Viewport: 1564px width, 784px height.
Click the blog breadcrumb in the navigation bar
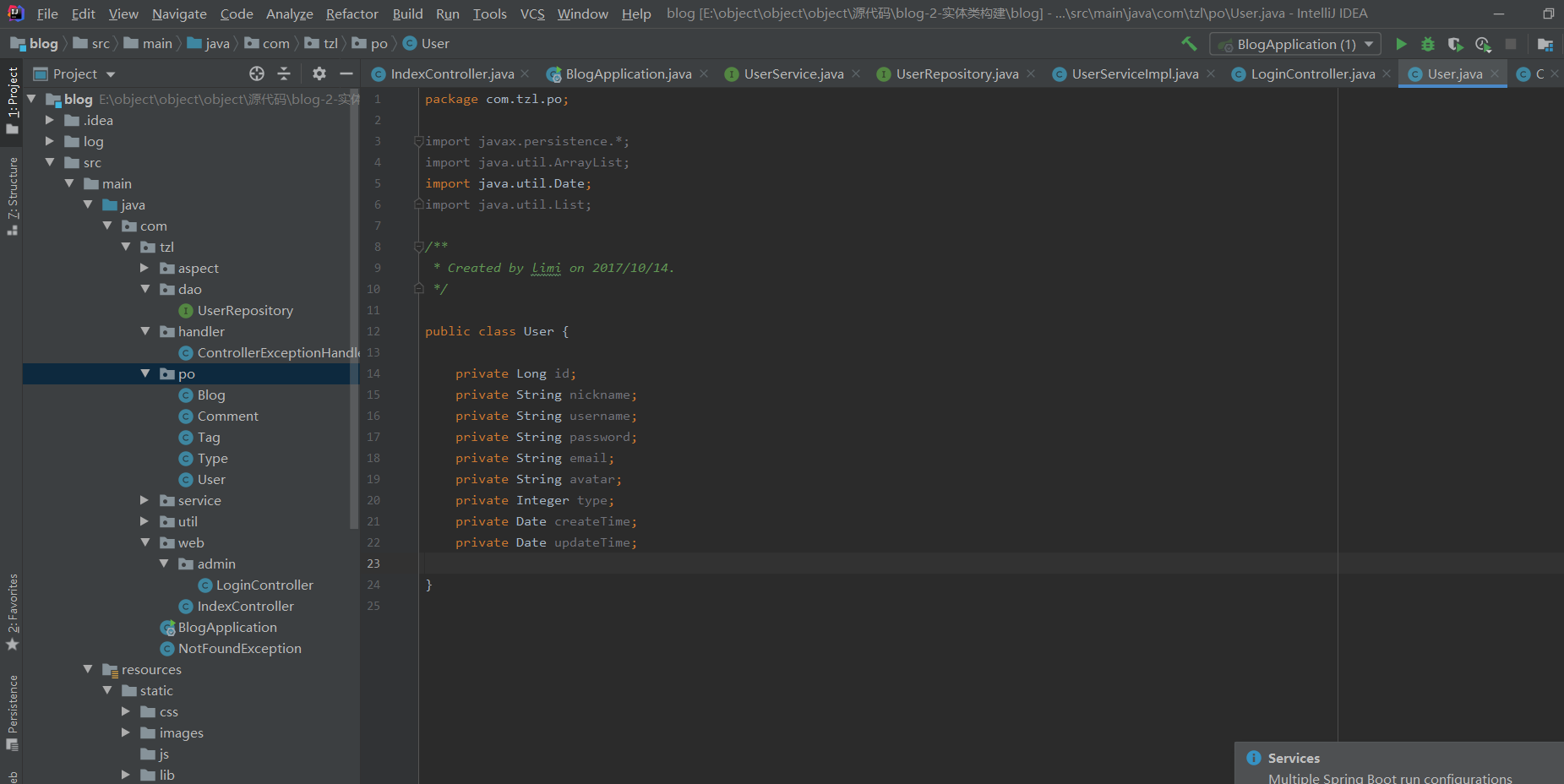point(42,43)
